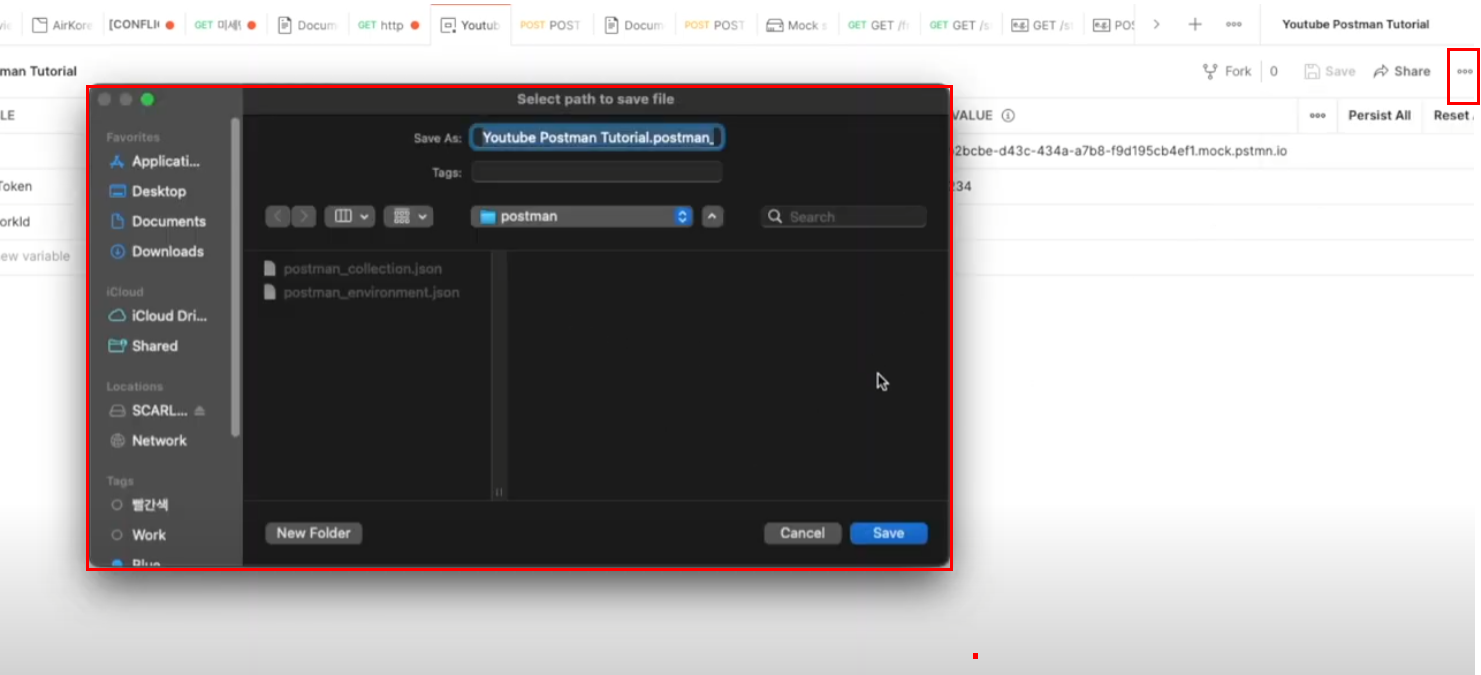Open Network in Locations
The width and height of the screenshot is (1481, 675).
pyautogui.click(x=148, y=440)
